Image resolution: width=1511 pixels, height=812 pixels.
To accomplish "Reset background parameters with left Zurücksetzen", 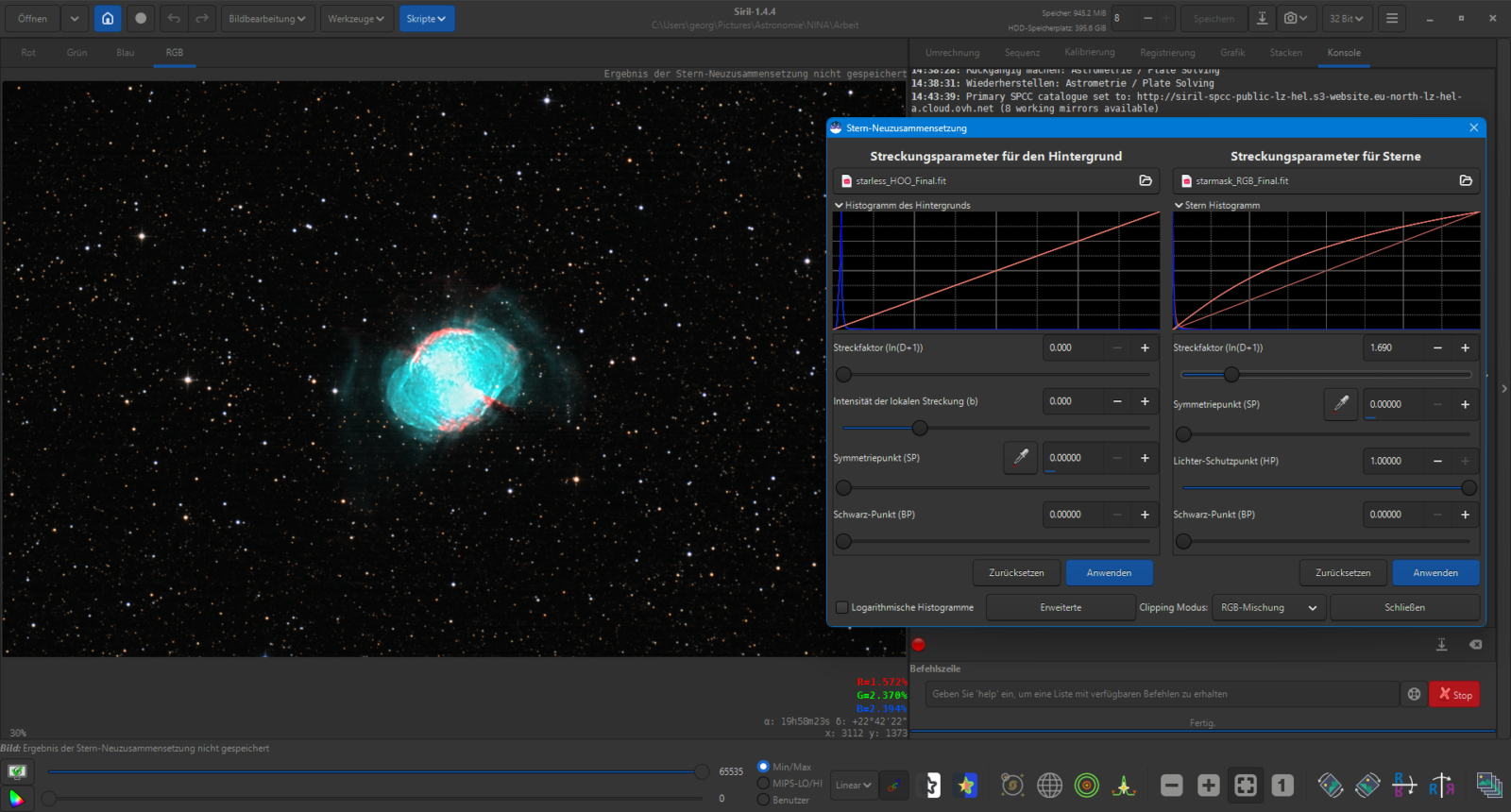I will [1016, 572].
